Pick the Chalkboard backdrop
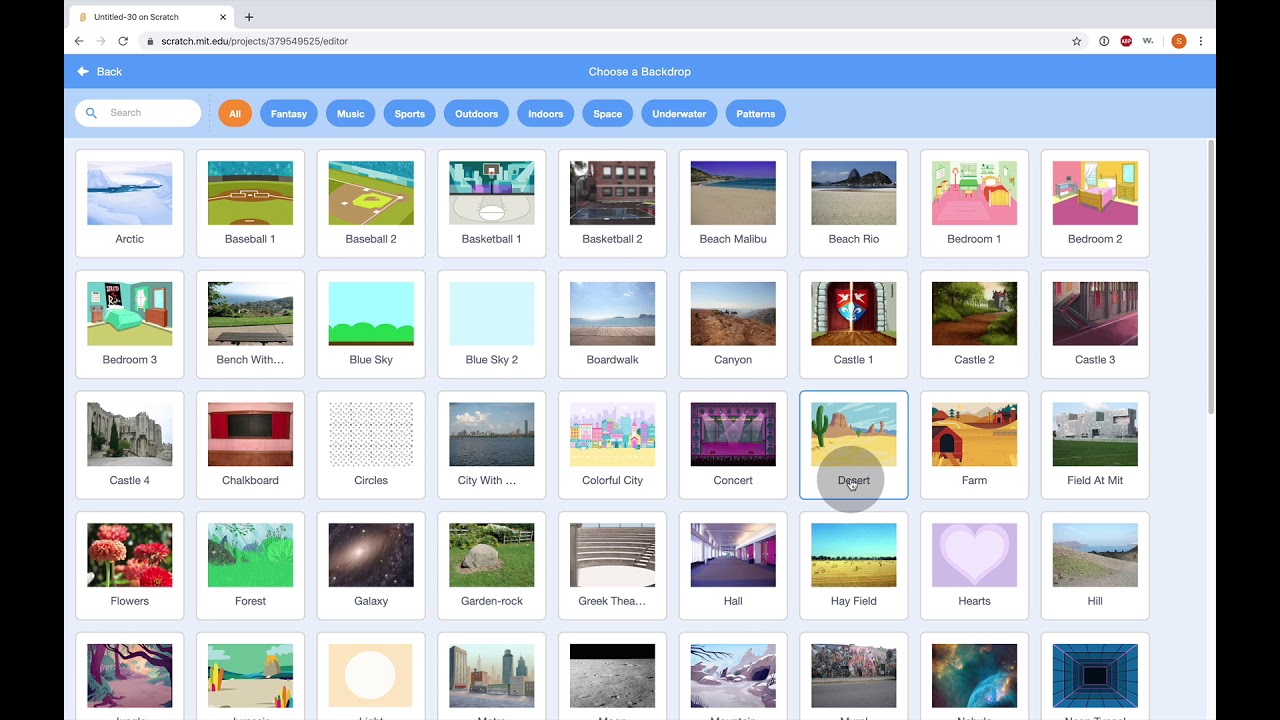 (251, 445)
